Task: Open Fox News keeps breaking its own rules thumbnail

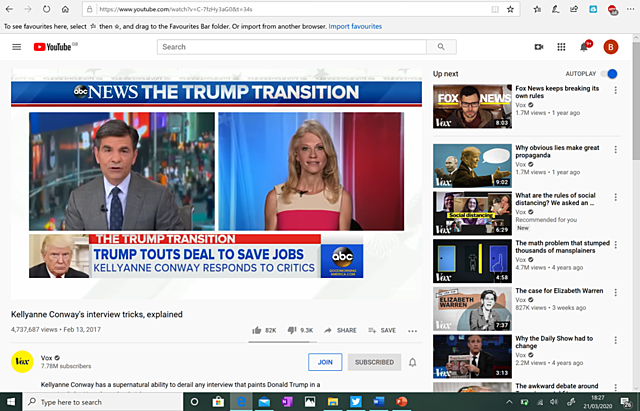Action: 472,107
